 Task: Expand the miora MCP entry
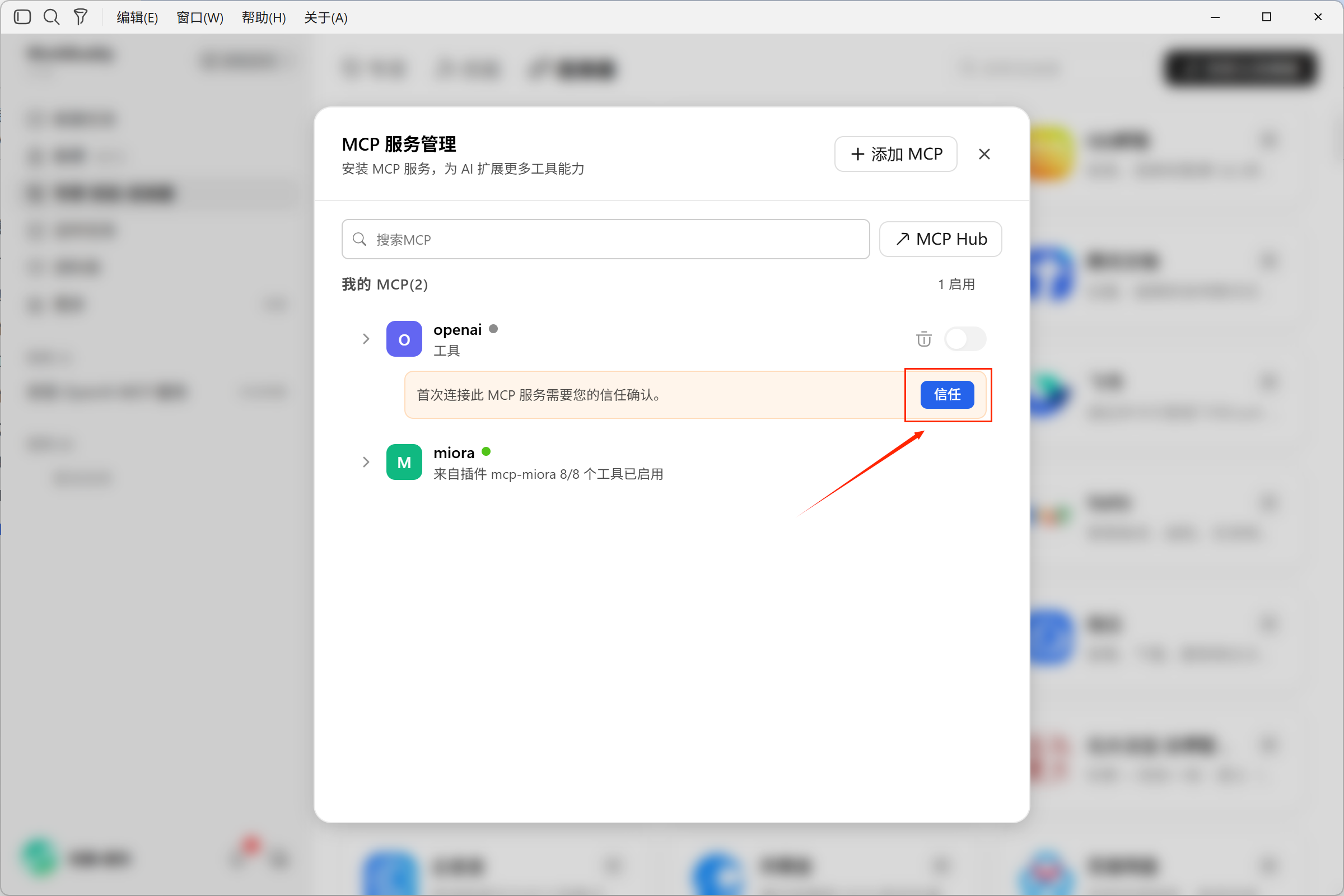click(366, 461)
